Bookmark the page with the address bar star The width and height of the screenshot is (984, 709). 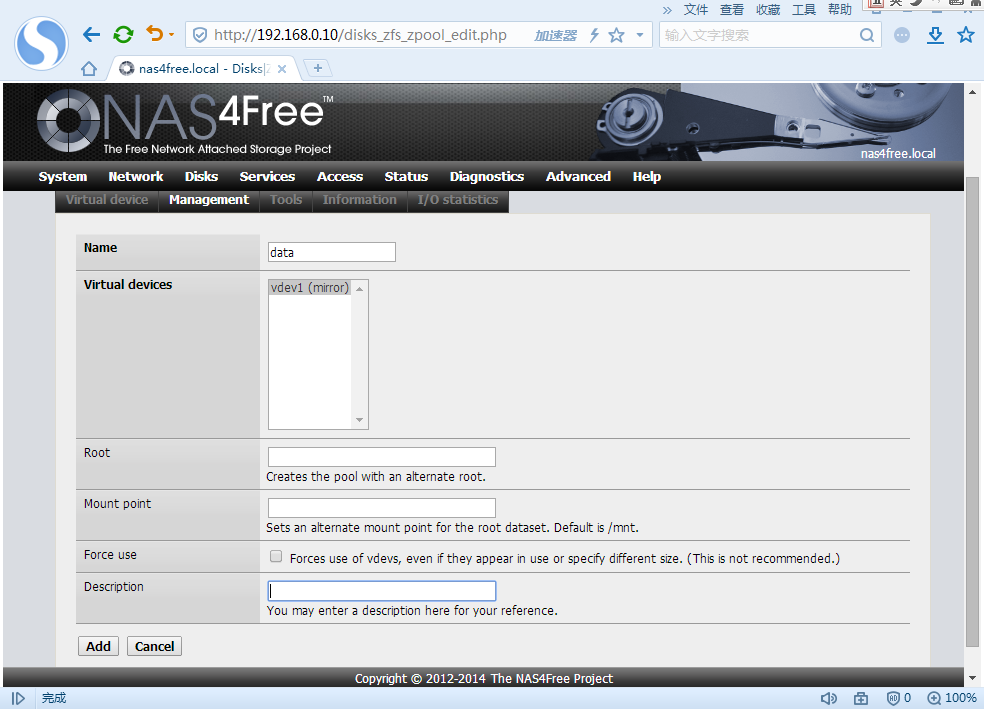click(617, 35)
